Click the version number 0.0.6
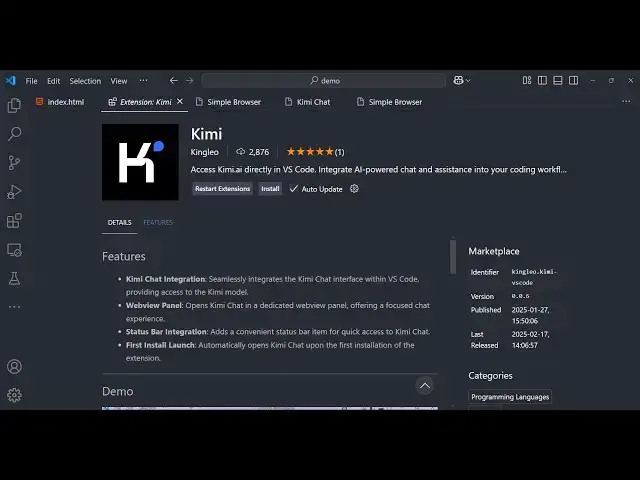Viewport: 640px width, 480px height. tap(520, 296)
